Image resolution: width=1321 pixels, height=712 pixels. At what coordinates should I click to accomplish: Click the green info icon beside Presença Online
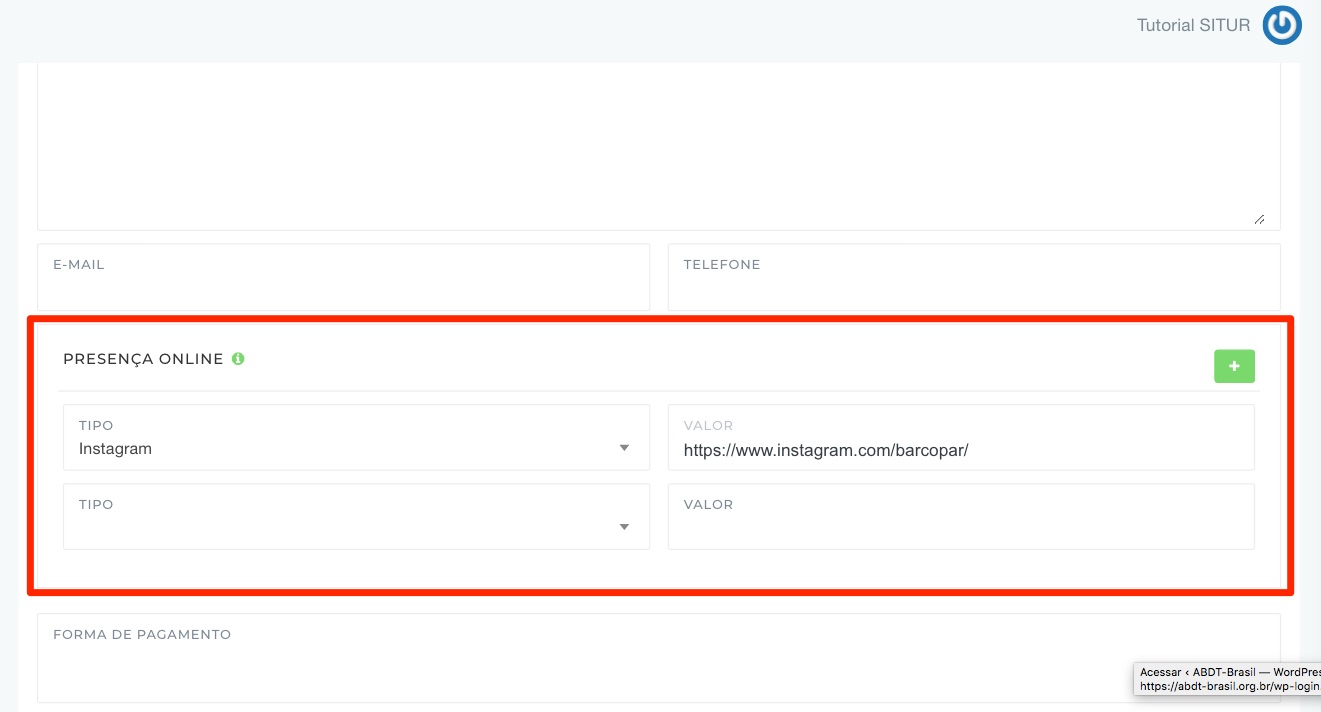(238, 359)
